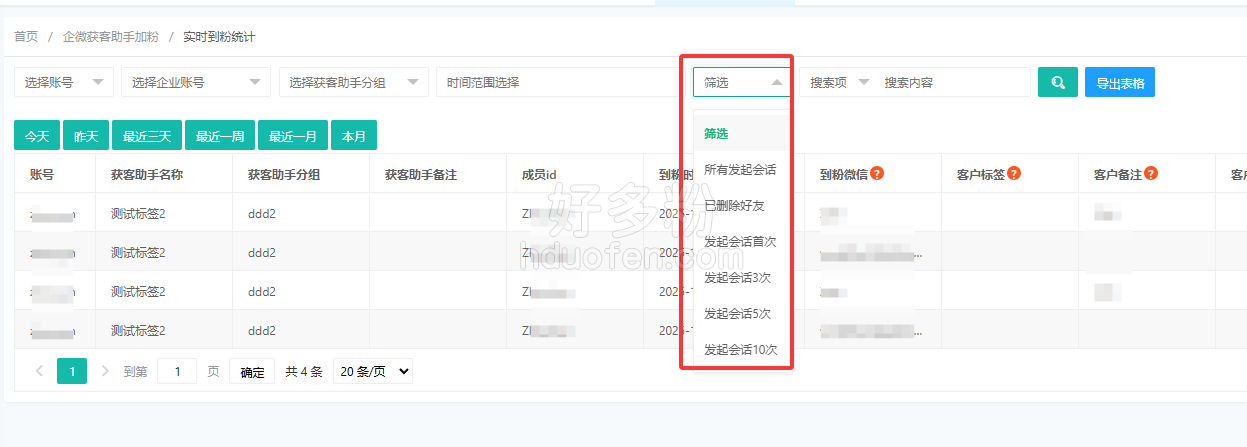1247x447 pixels.
Task: Go to previous page arrow
Action: pyautogui.click(x=39, y=371)
